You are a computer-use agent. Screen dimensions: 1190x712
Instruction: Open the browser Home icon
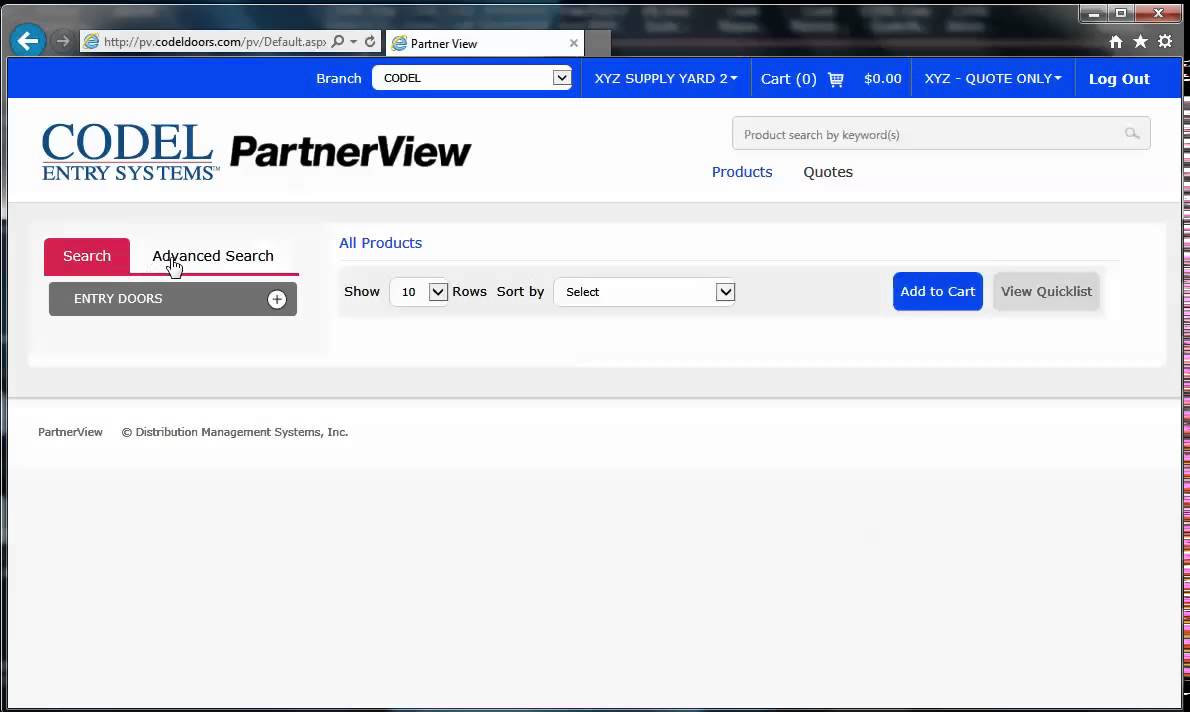tap(1116, 42)
